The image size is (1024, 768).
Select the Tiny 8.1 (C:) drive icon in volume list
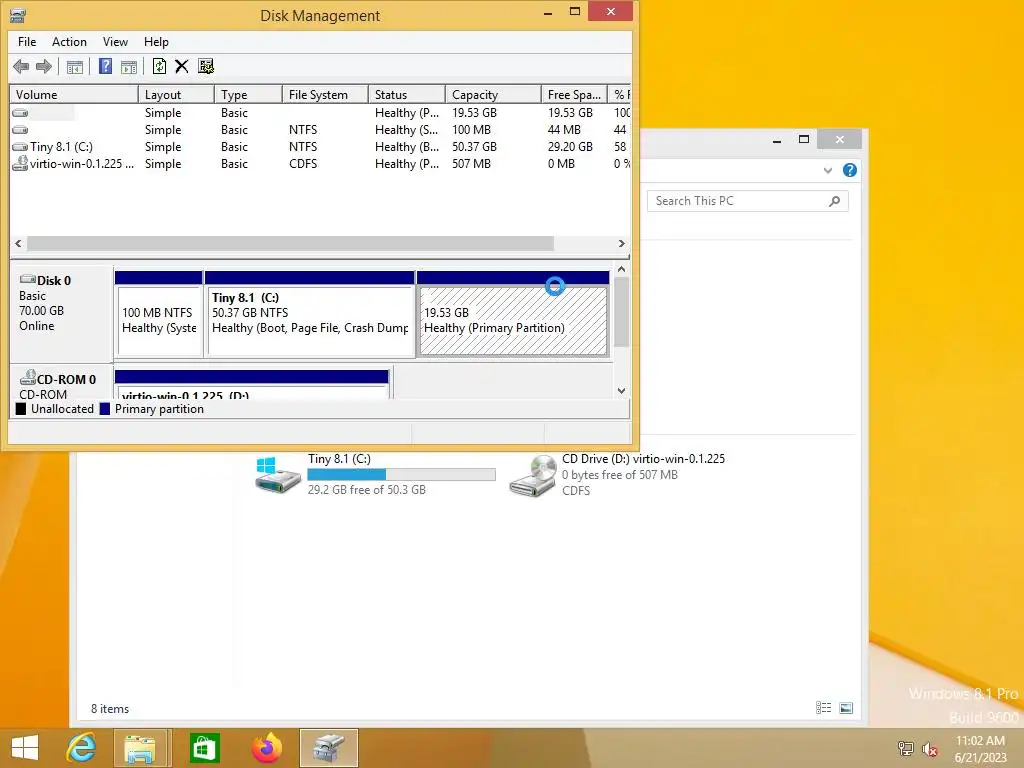20,147
